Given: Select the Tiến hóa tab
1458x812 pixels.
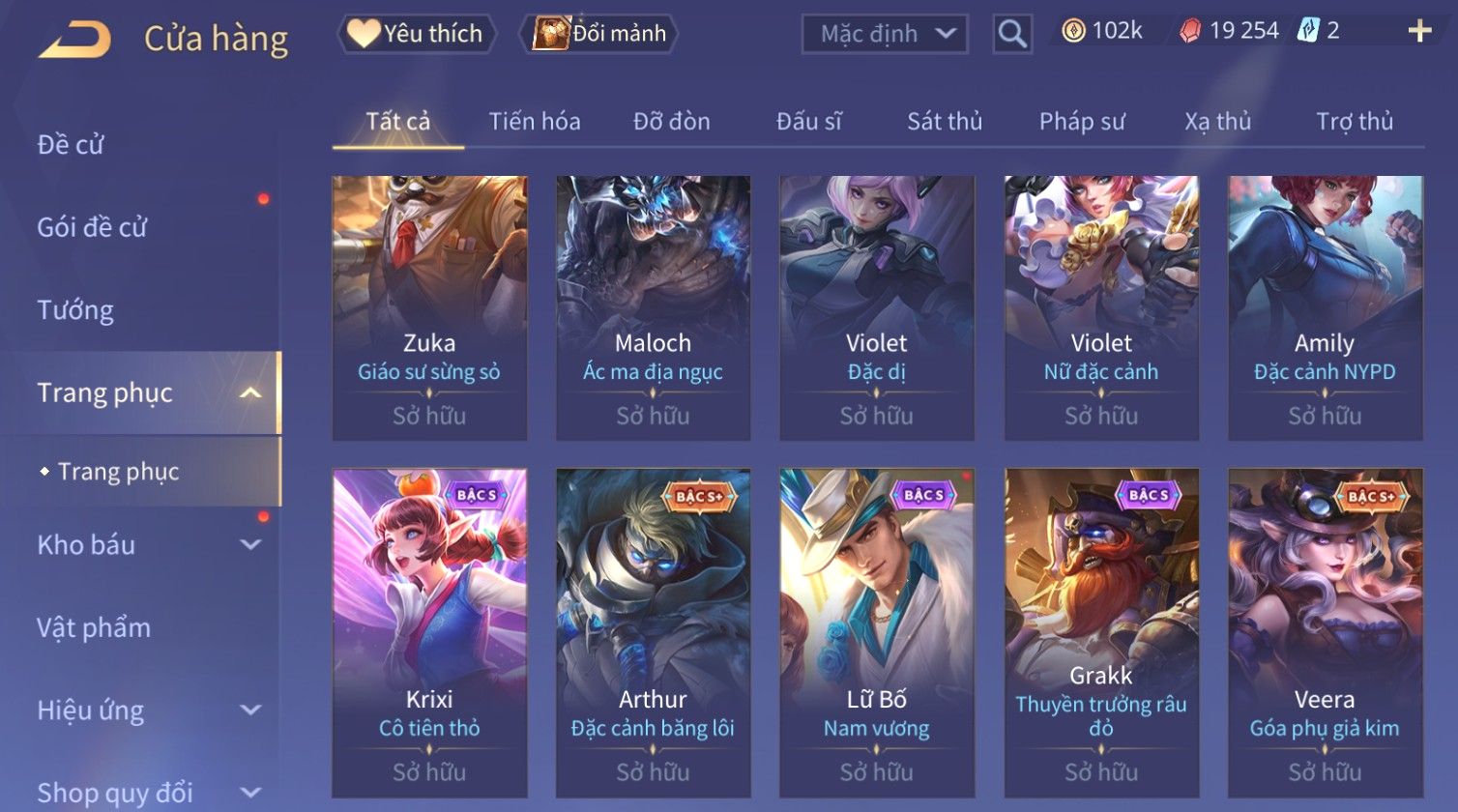Looking at the screenshot, I should point(535,122).
